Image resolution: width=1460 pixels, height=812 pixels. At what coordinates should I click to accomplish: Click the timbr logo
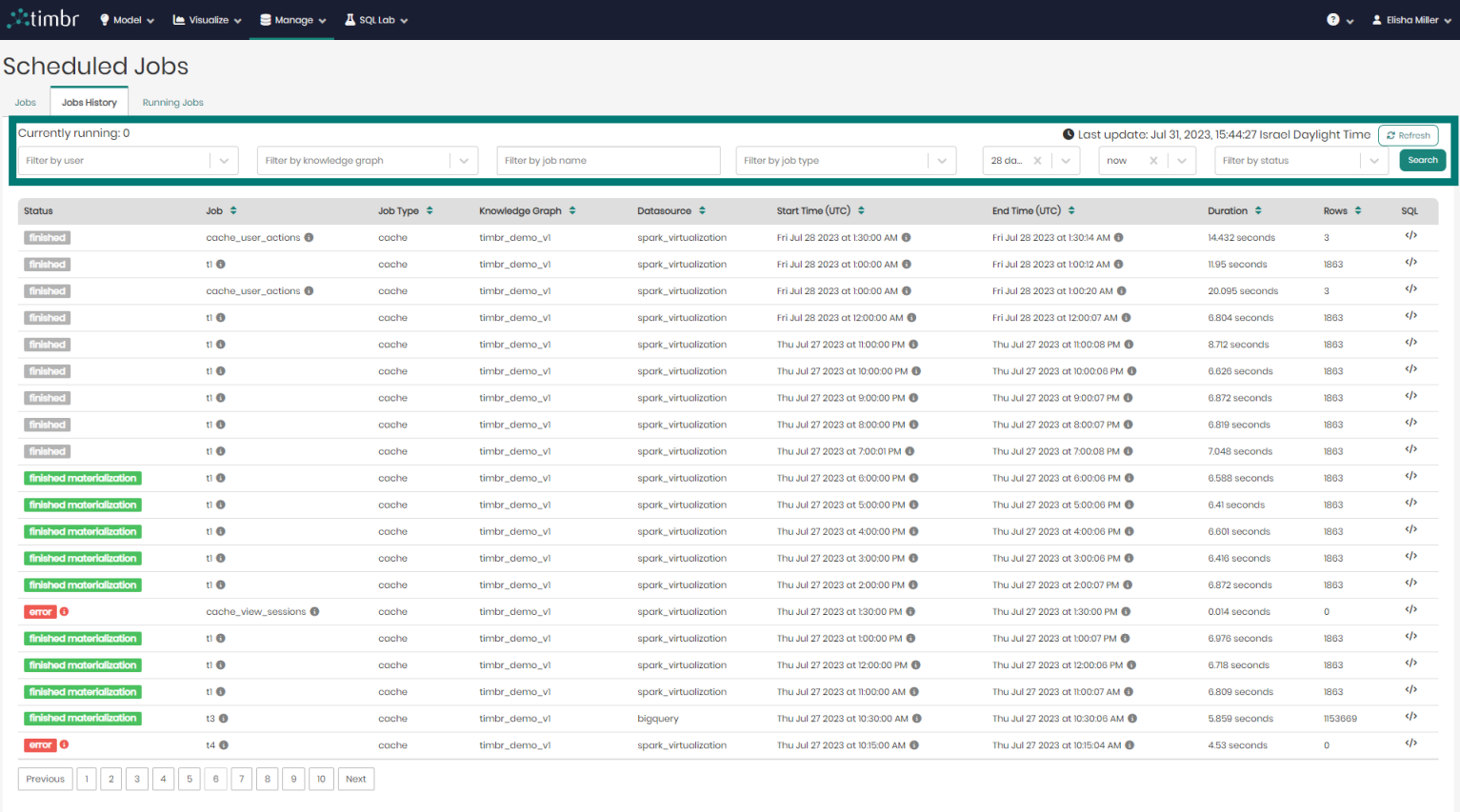pyautogui.click(x=42, y=18)
